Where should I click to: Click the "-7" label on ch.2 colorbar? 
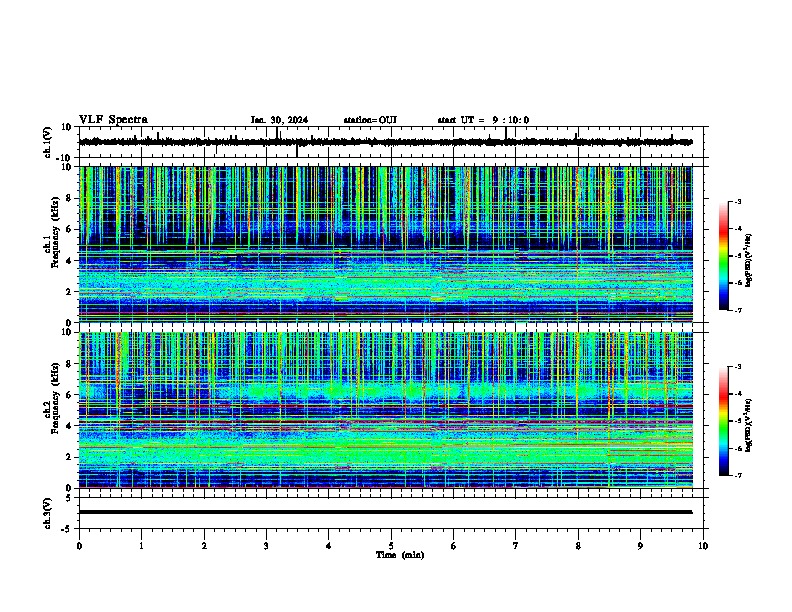pos(738,475)
